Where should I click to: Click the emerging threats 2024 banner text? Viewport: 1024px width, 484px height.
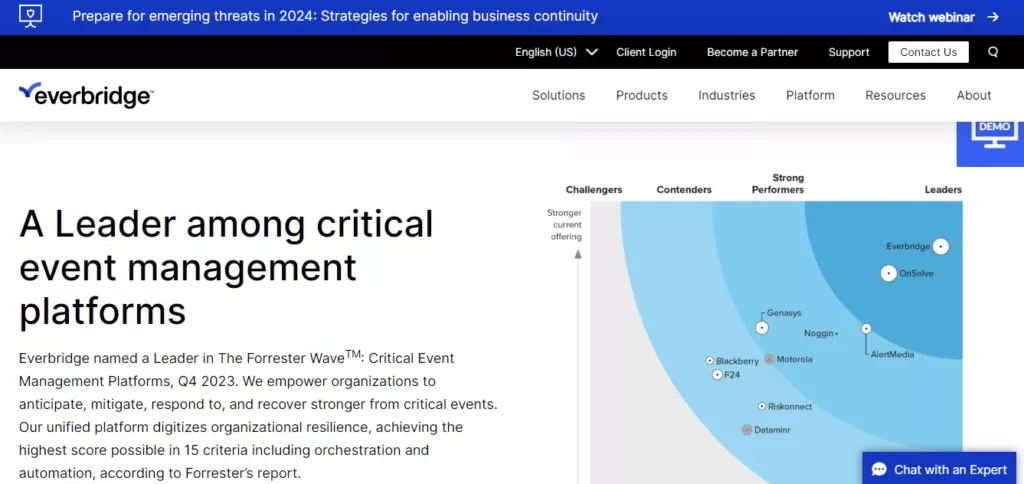click(x=335, y=16)
